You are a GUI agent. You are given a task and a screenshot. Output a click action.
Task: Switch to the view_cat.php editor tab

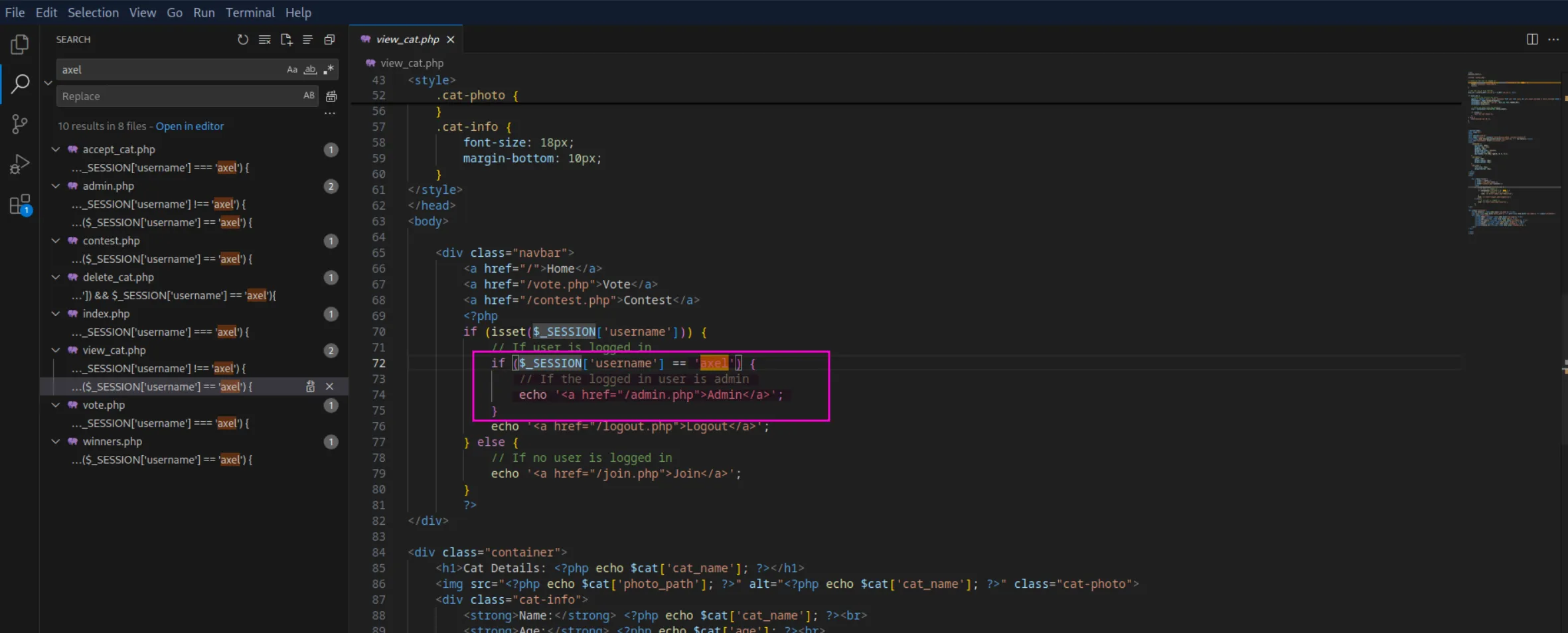[x=407, y=40]
